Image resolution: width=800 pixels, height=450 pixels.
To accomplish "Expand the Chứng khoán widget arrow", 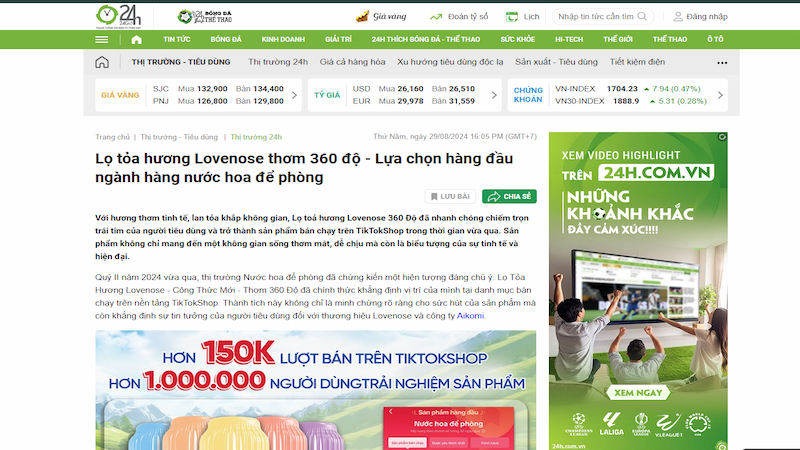I will click(720, 95).
